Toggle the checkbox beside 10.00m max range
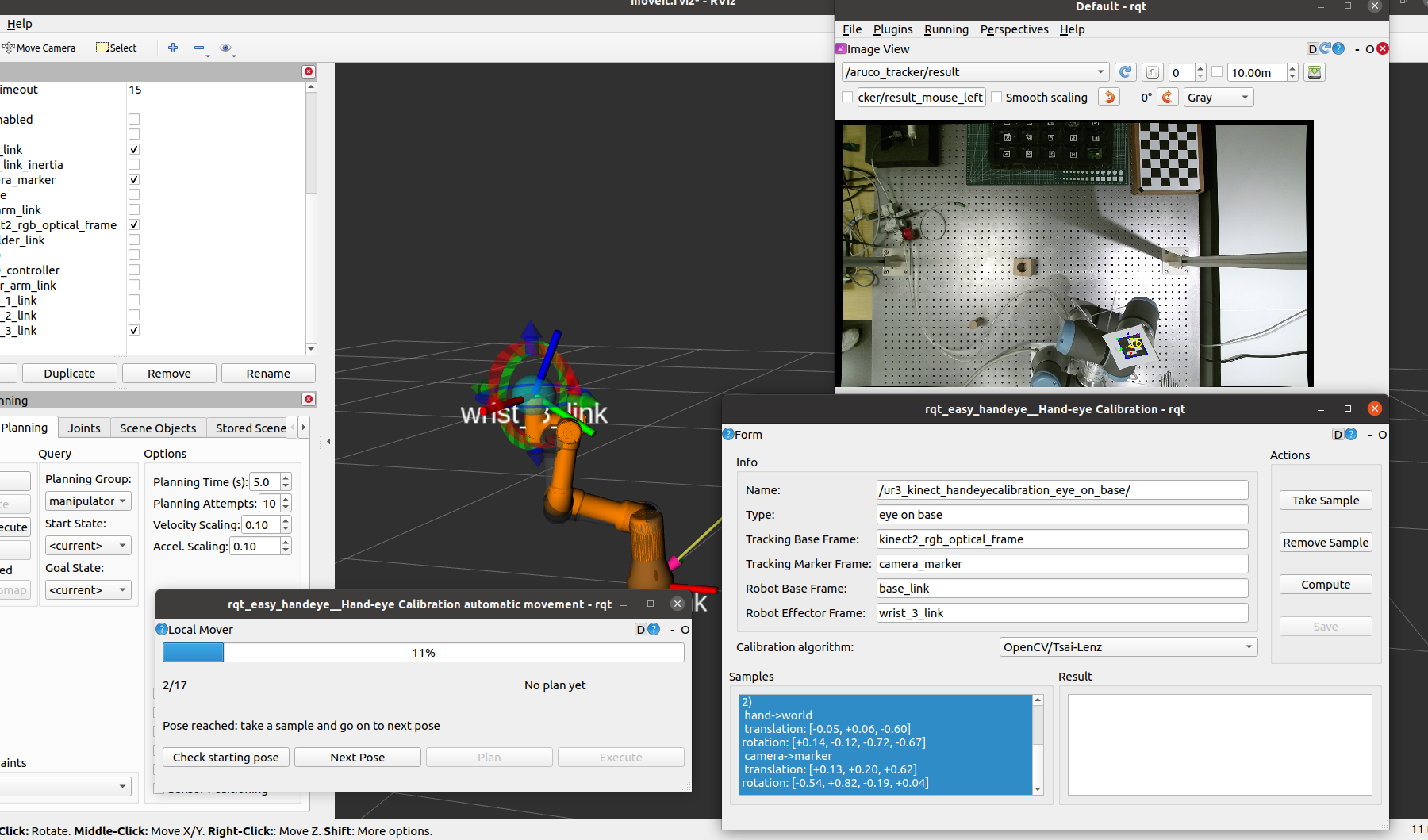This screenshot has width=1428, height=840. [1217, 71]
